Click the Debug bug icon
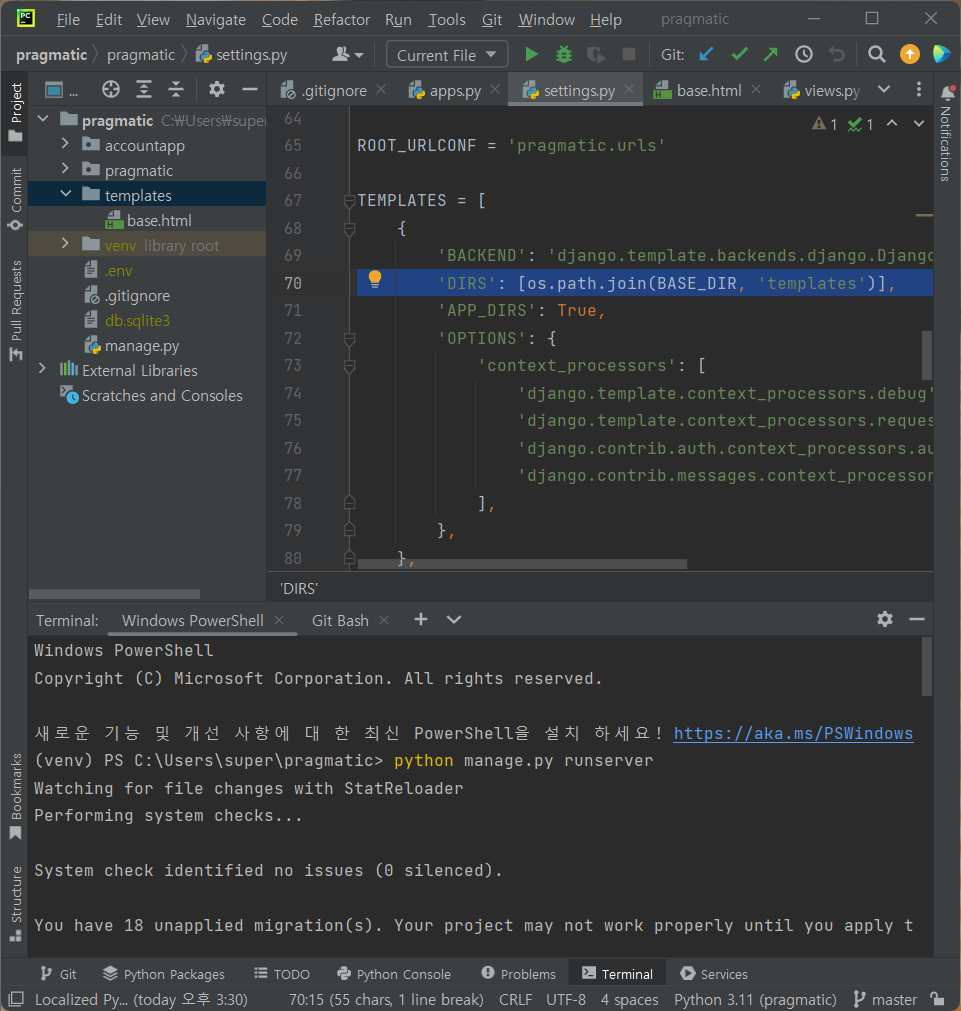This screenshot has height=1011, width=961. pyautogui.click(x=564, y=55)
